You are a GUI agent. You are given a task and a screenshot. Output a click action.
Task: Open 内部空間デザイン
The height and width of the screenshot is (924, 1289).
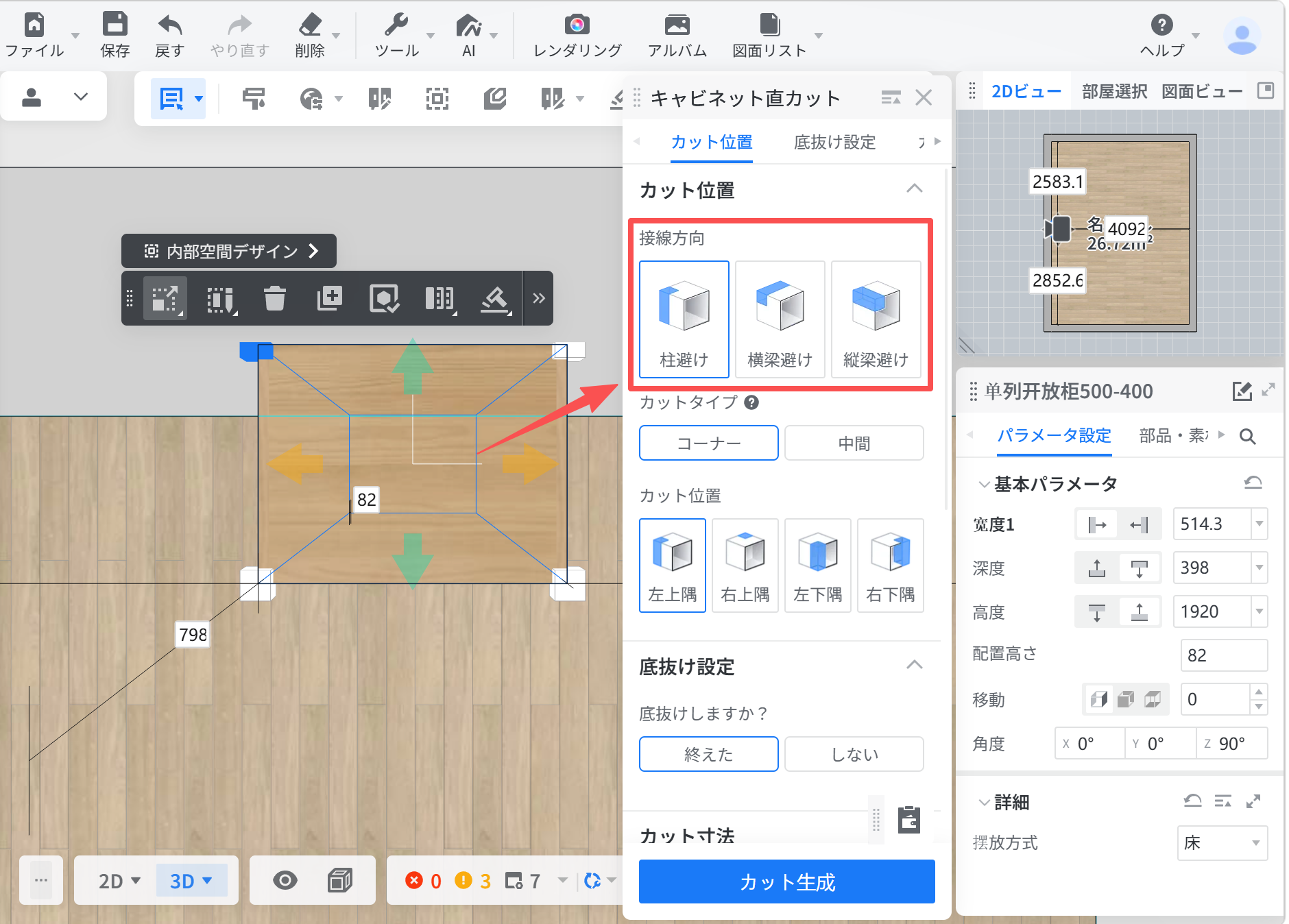[x=229, y=251]
